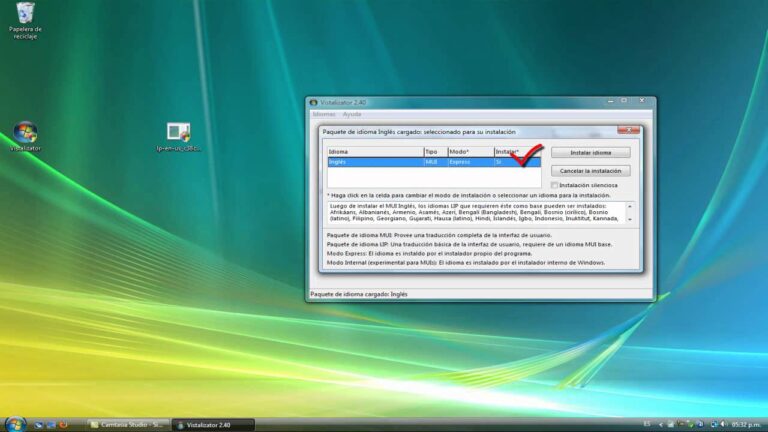Open the Ayuda menu

pyautogui.click(x=352, y=114)
